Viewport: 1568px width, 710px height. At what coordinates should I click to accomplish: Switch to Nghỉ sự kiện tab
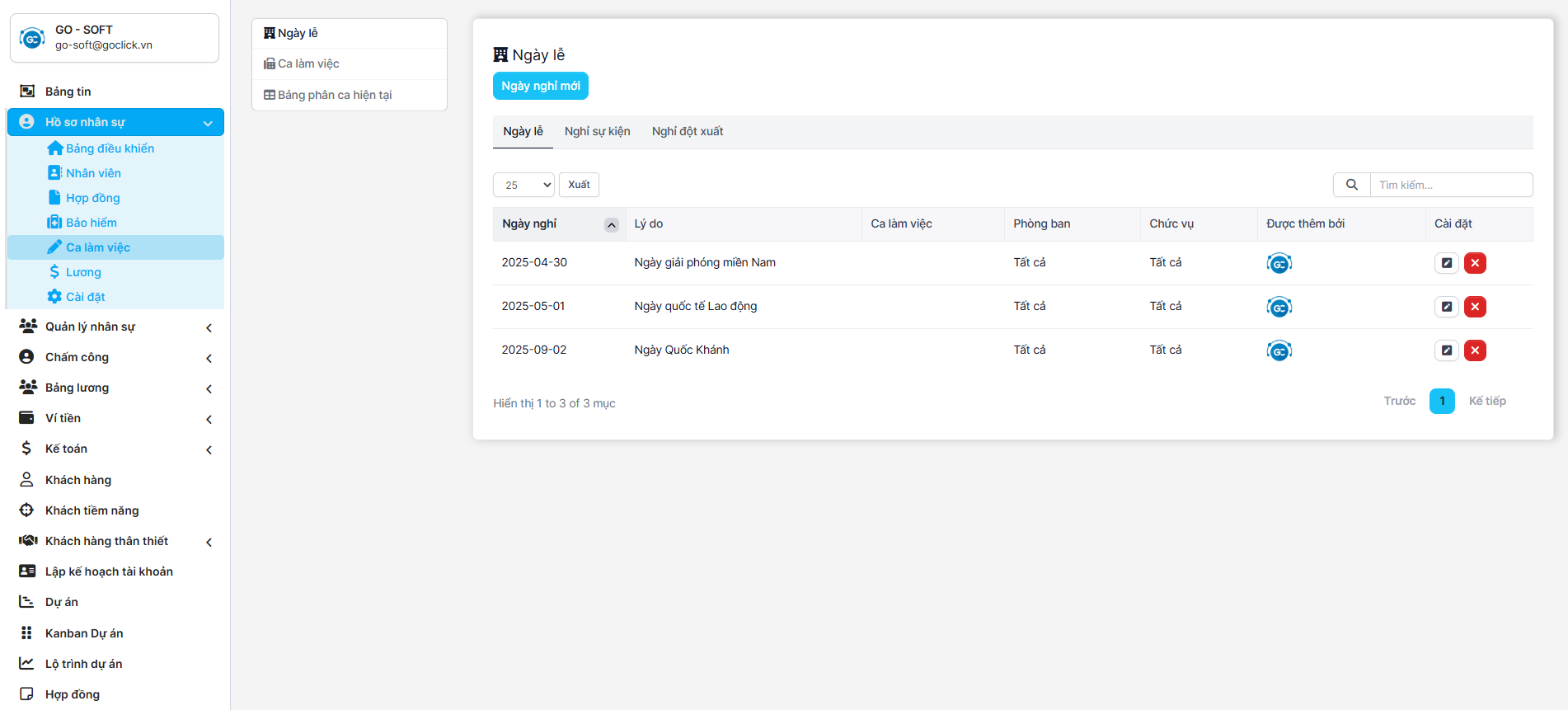(x=597, y=131)
